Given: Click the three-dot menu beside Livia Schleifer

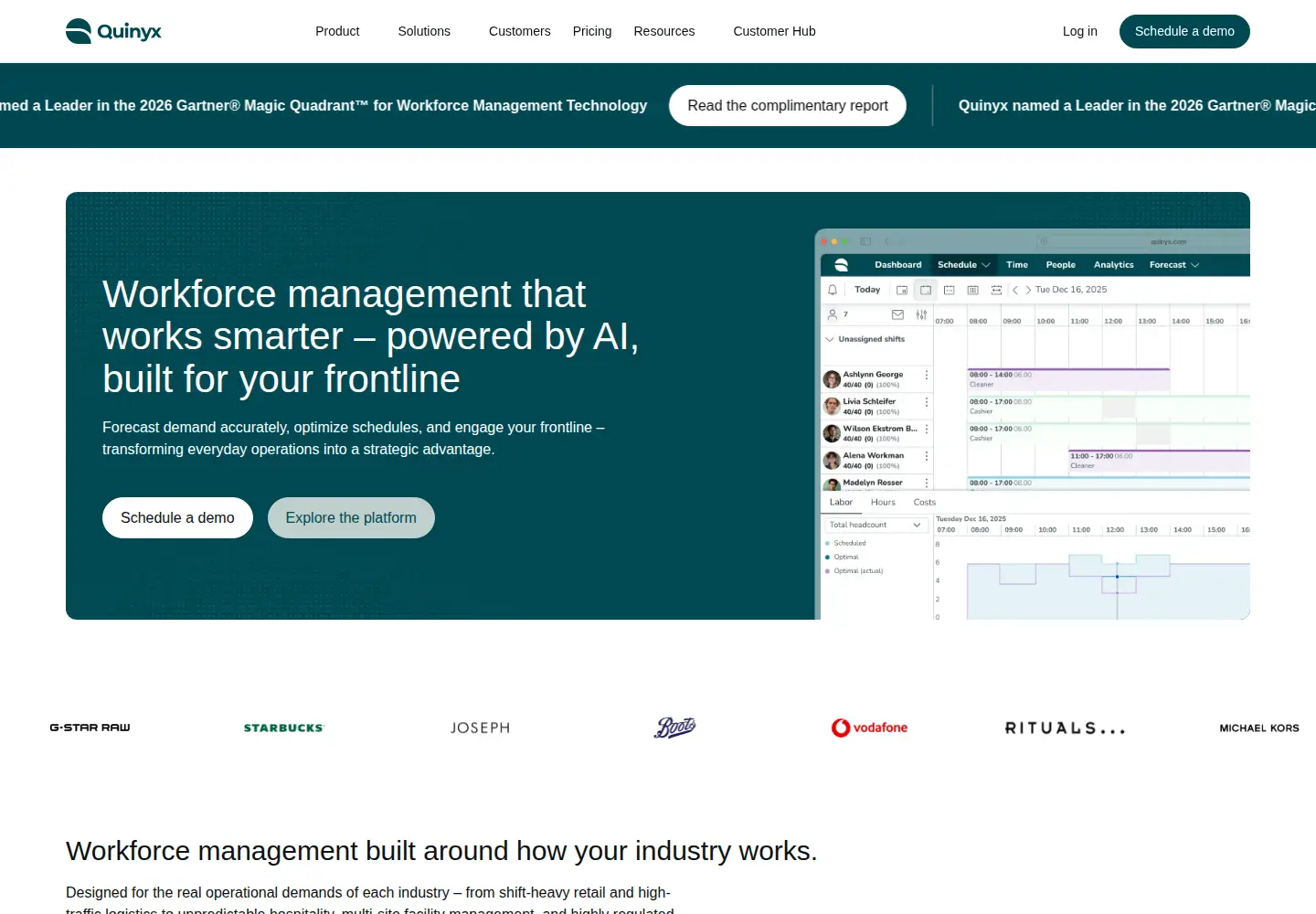Looking at the screenshot, I should [x=927, y=402].
